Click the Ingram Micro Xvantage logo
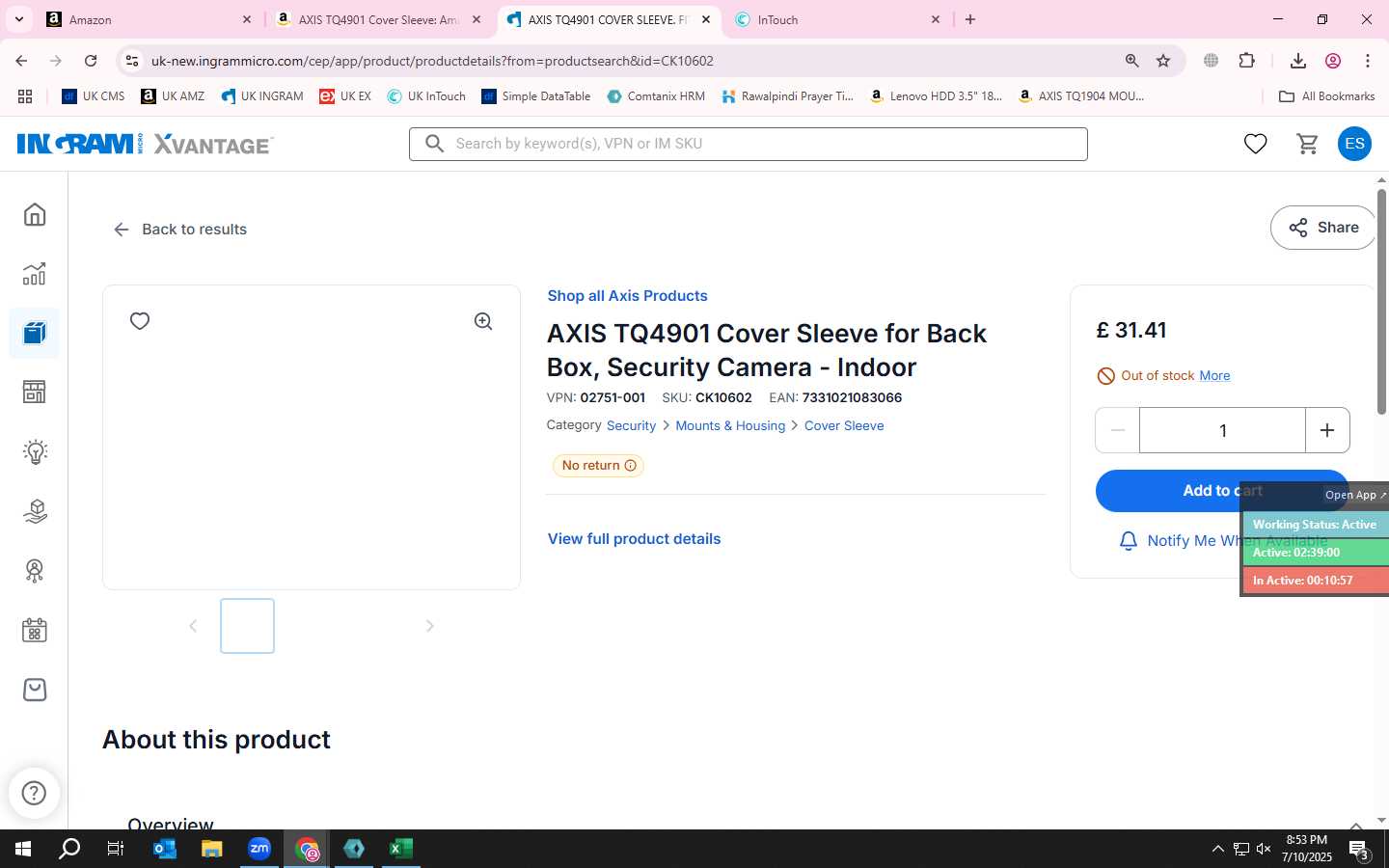 (145, 144)
